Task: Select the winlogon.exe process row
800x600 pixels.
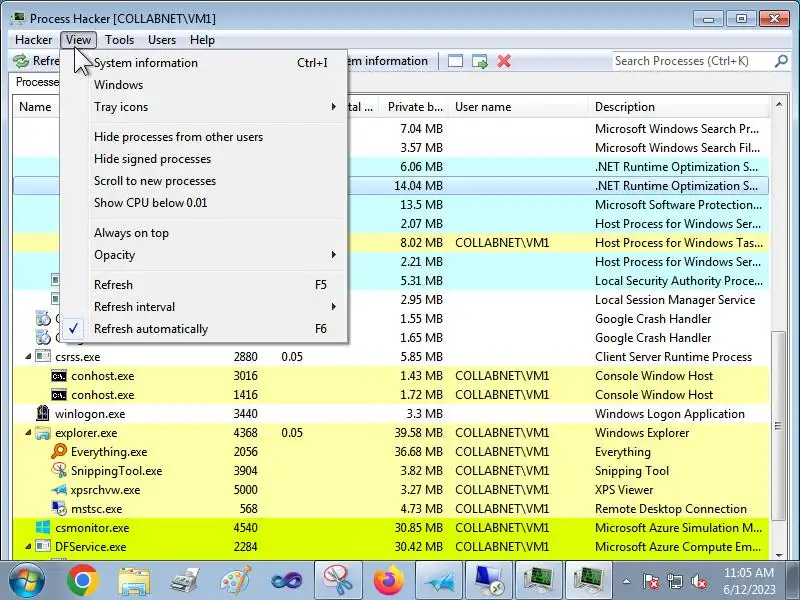Action: click(x=391, y=414)
